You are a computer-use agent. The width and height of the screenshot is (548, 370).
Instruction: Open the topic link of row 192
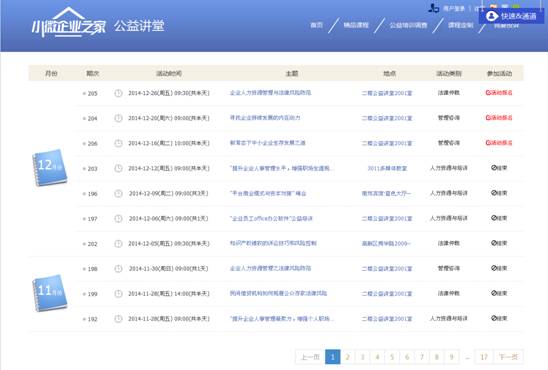282,319
